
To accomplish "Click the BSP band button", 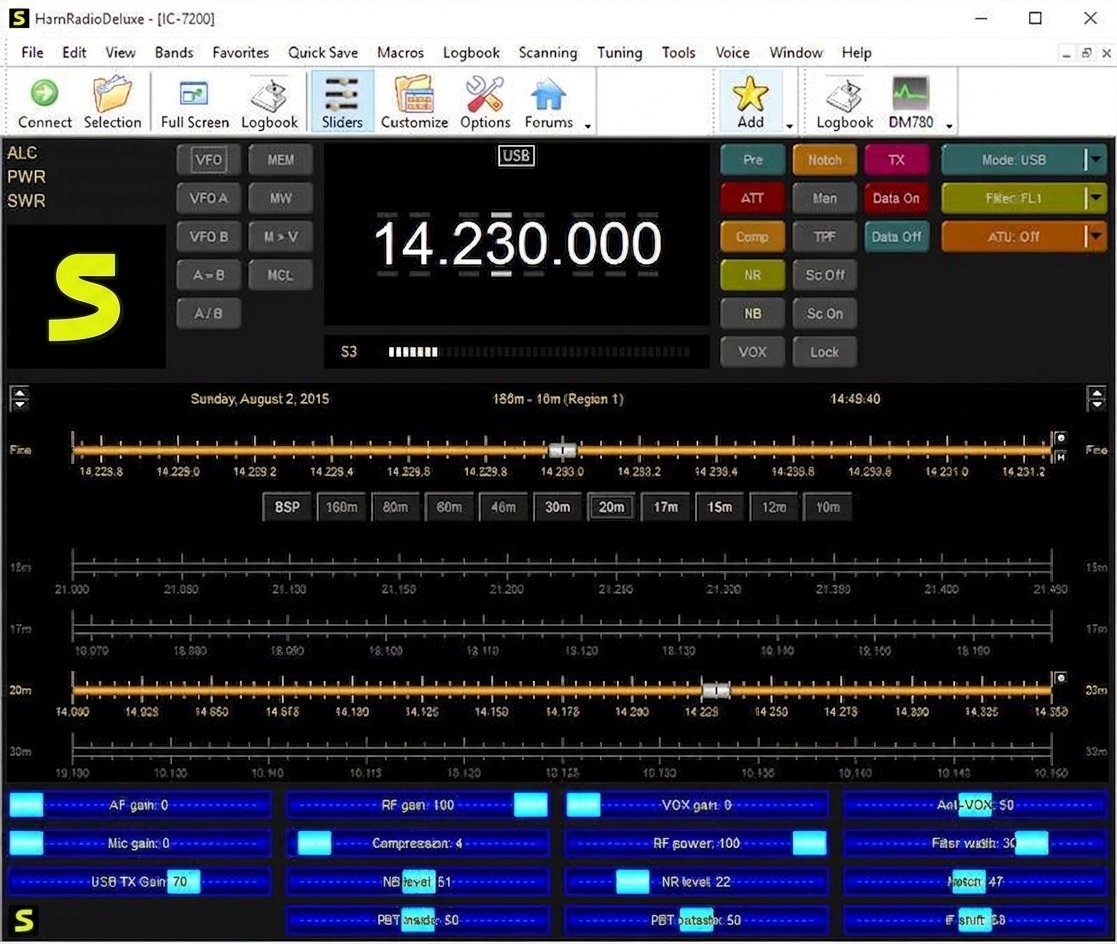I will (287, 507).
